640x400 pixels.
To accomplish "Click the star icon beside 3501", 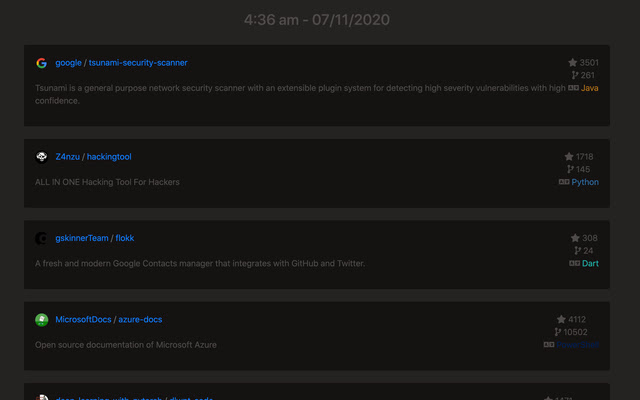I will [573, 62].
